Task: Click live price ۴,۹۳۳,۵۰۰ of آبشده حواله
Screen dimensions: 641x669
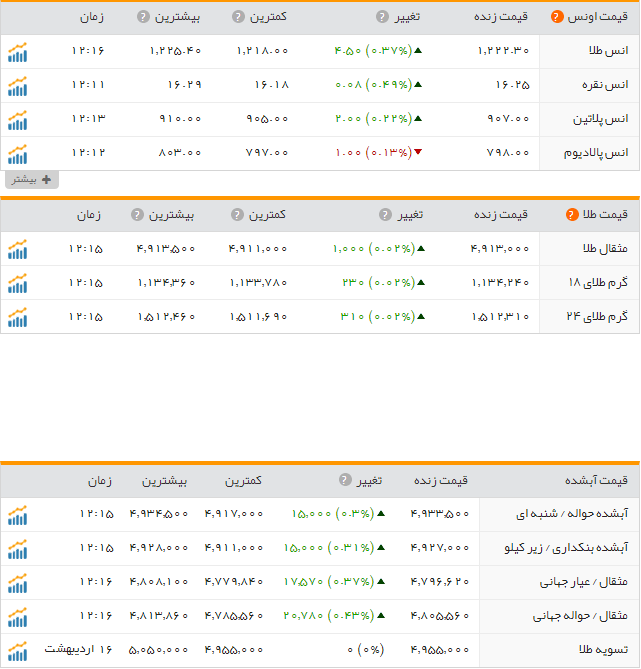Action: point(440,514)
